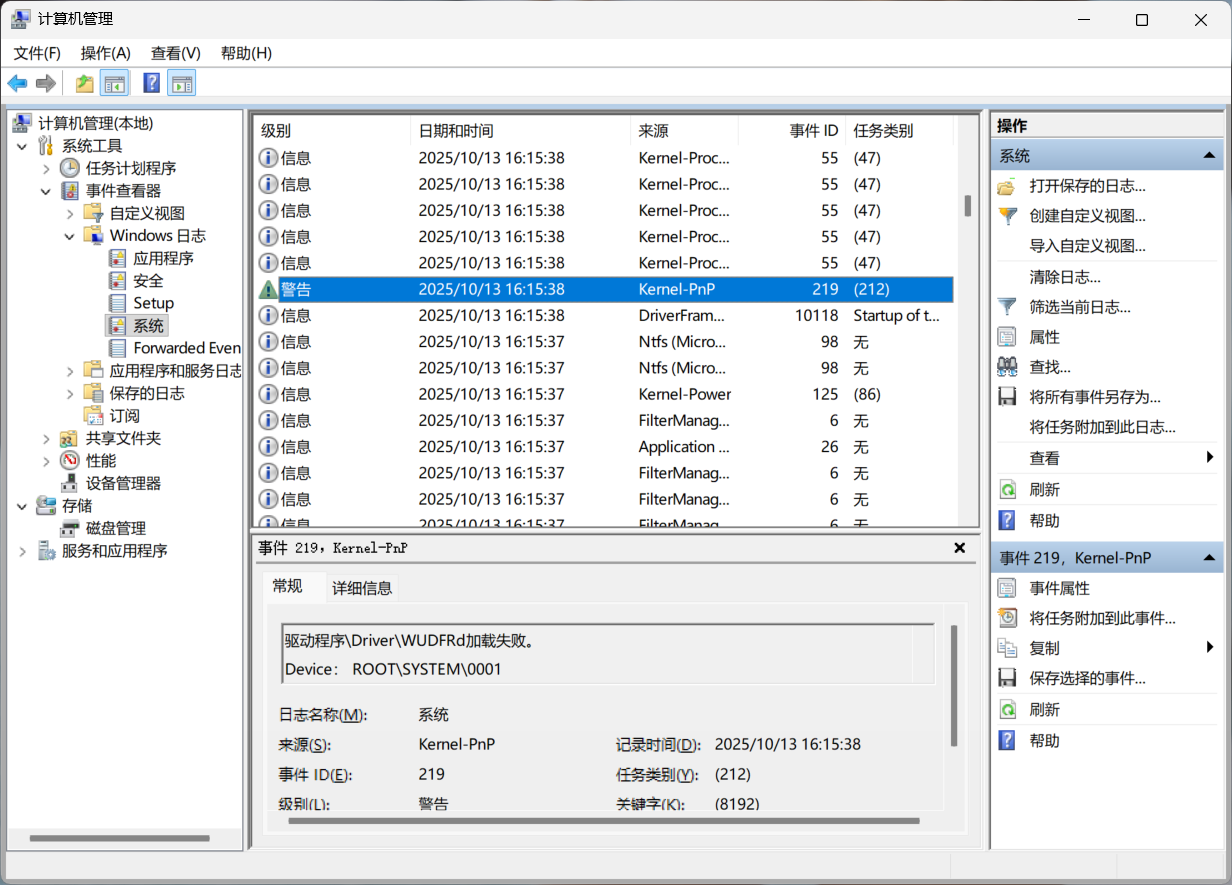Open 事件属性 in the actions pane
1232x885 pixels.
(1060, 589)
